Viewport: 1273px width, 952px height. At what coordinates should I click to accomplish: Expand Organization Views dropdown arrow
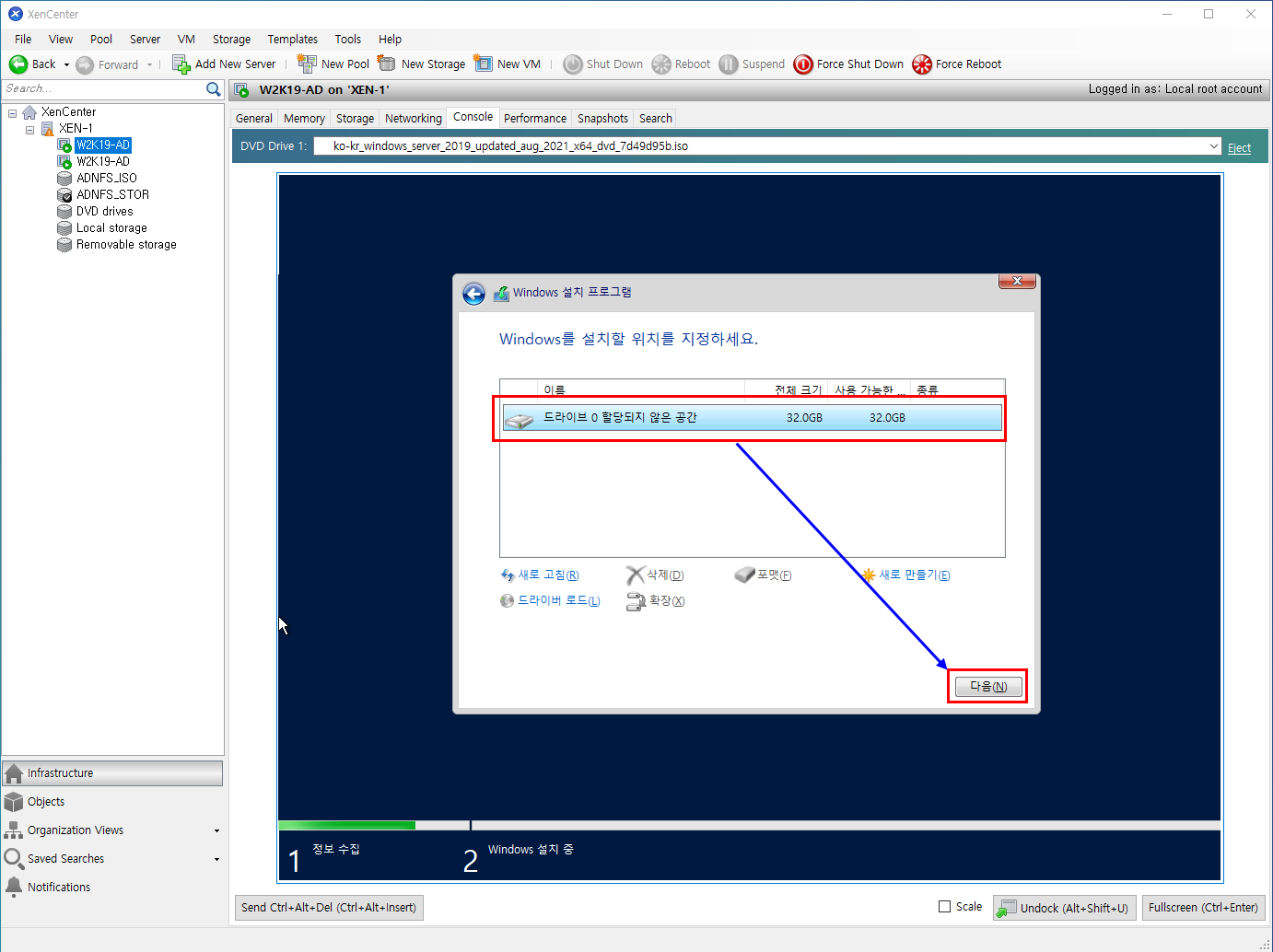click(x=217, y=830)
